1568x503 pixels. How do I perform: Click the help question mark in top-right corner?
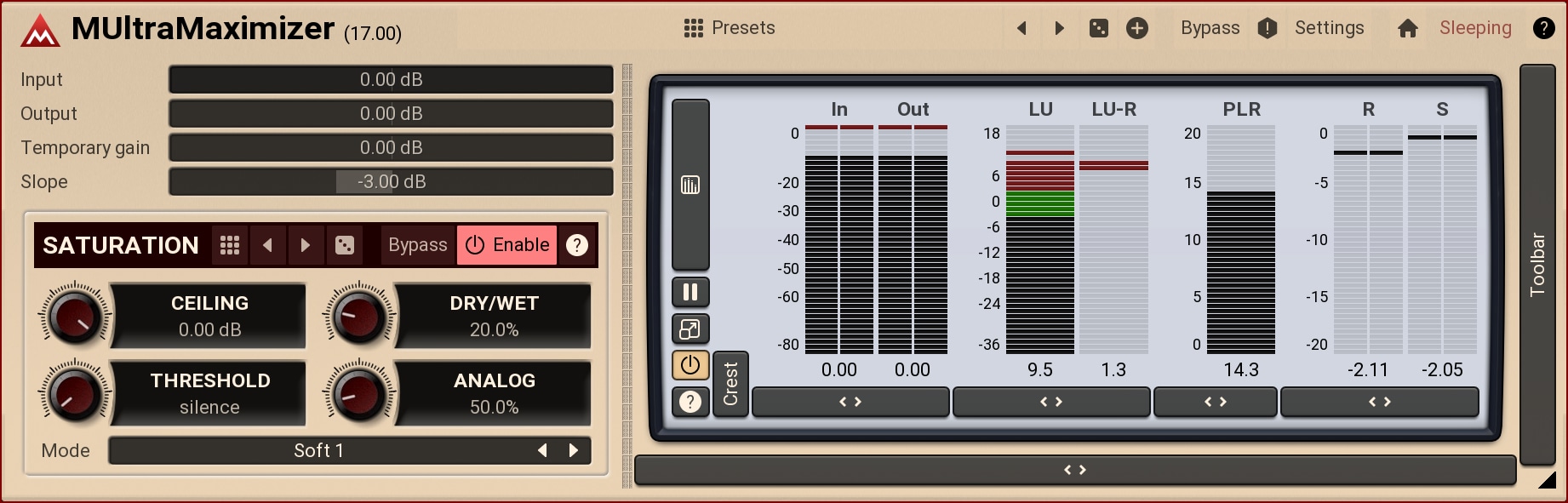pyautogui.click(x=1543, y=28)
